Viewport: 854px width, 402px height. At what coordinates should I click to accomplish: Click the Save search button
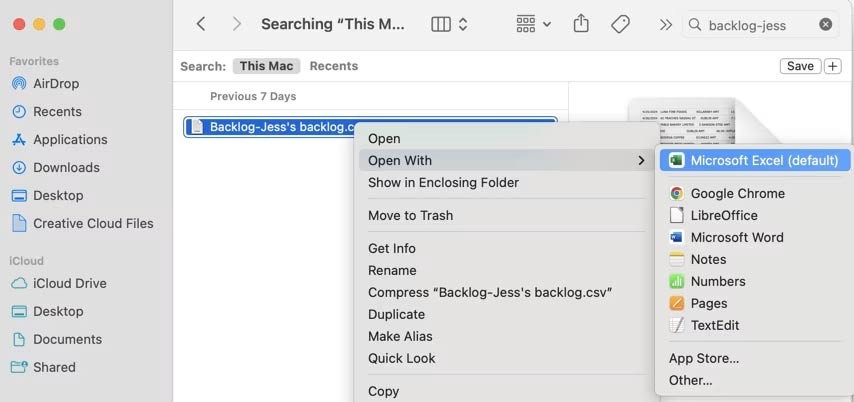(800, 66)
